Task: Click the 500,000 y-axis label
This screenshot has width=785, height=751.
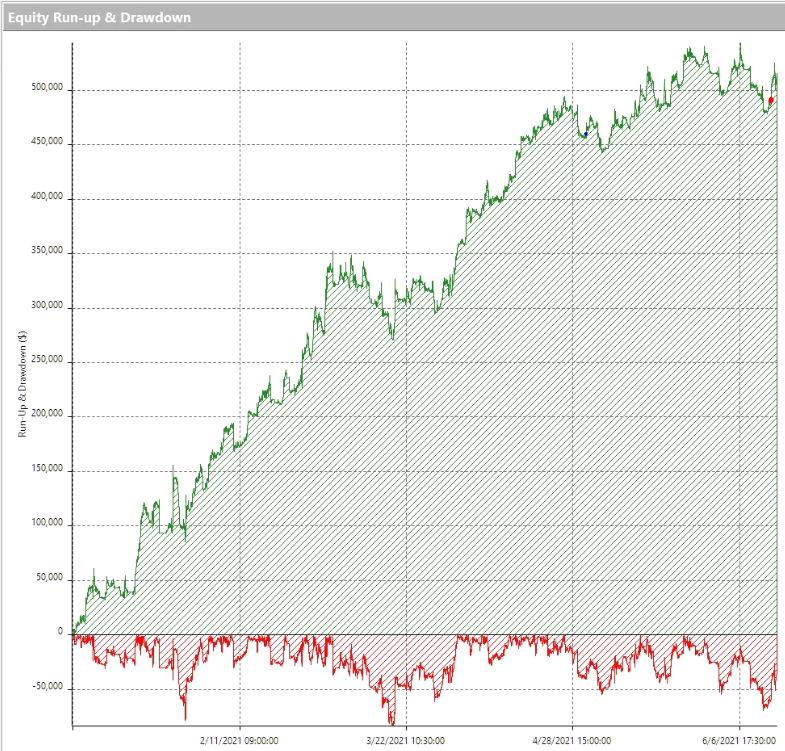Action: (47, 87)
